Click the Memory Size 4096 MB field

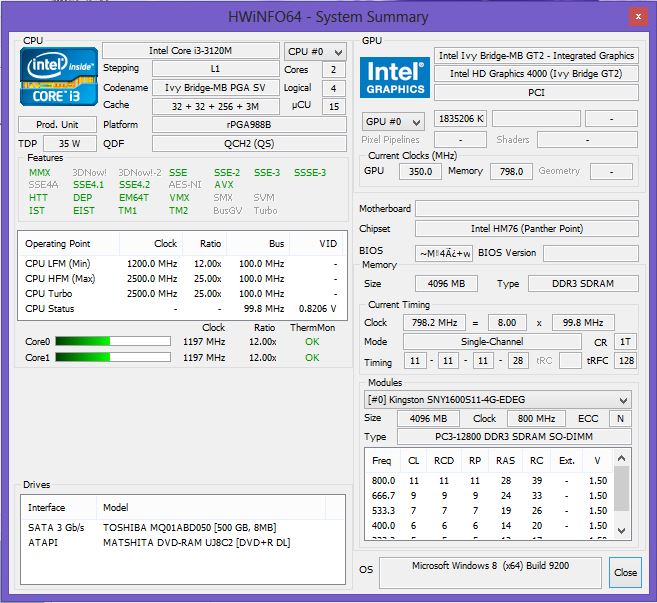tap(446, 284)
